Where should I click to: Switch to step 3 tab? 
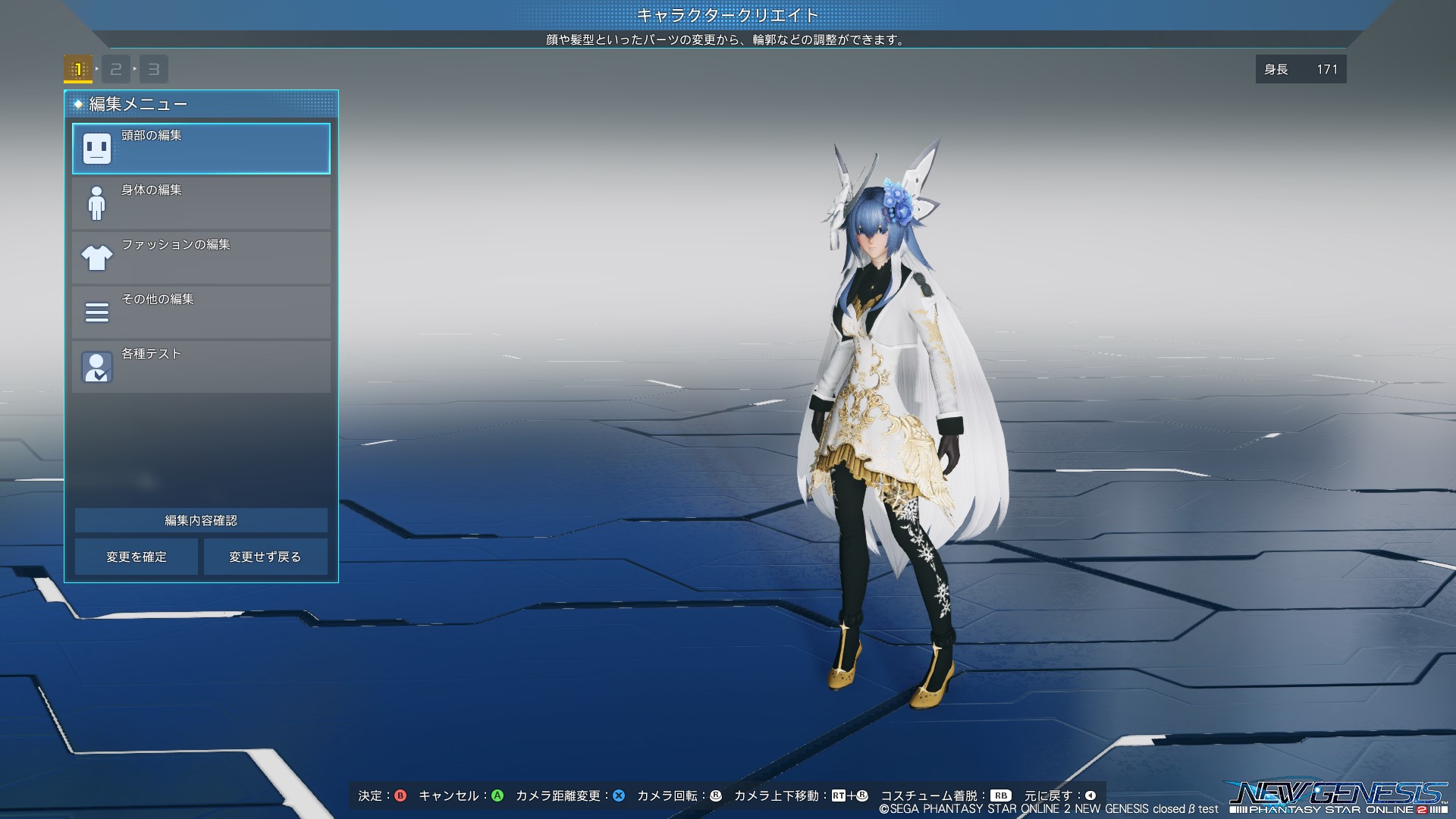(153, 69)
